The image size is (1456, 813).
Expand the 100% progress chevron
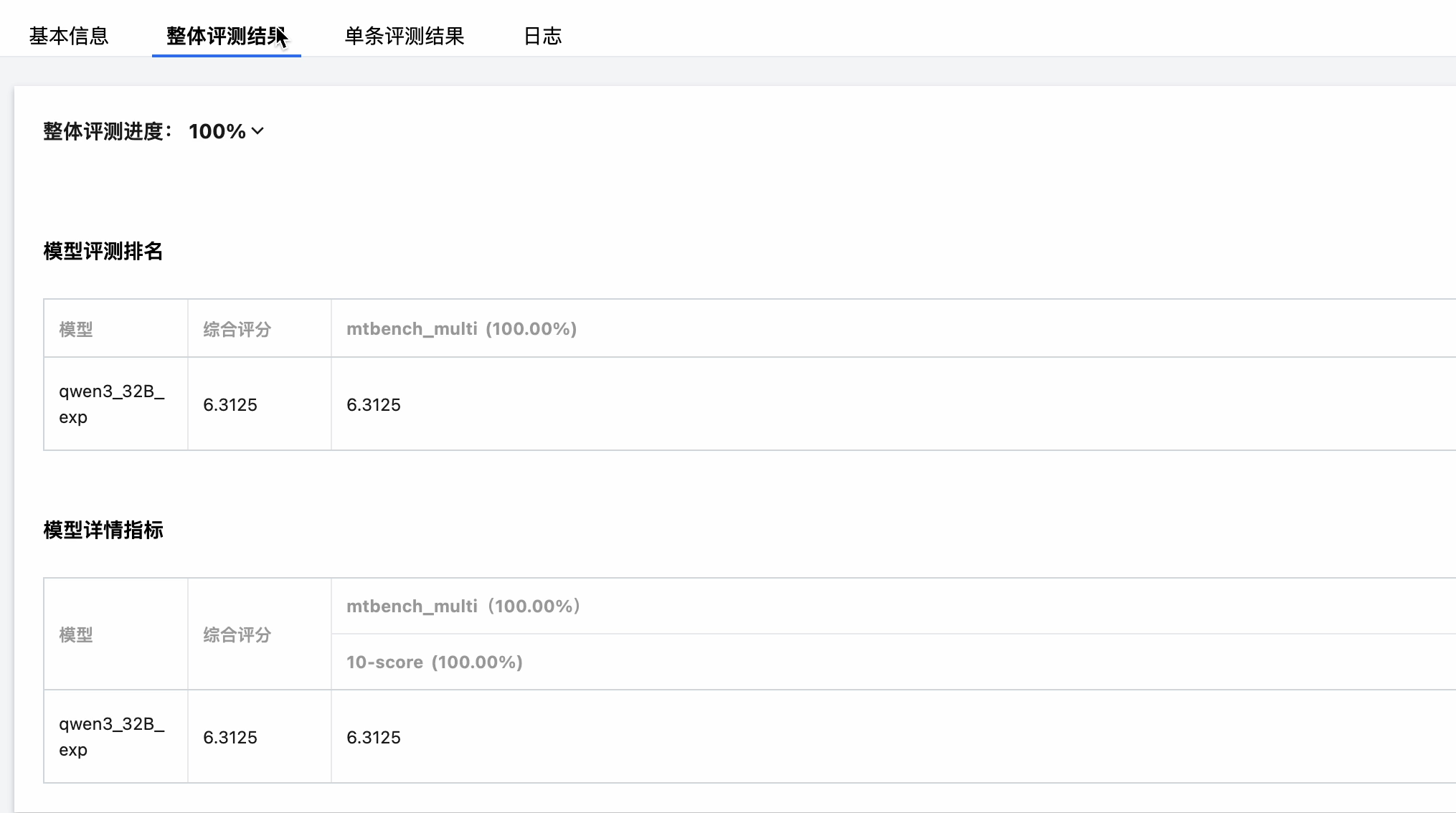pos(257,131)
